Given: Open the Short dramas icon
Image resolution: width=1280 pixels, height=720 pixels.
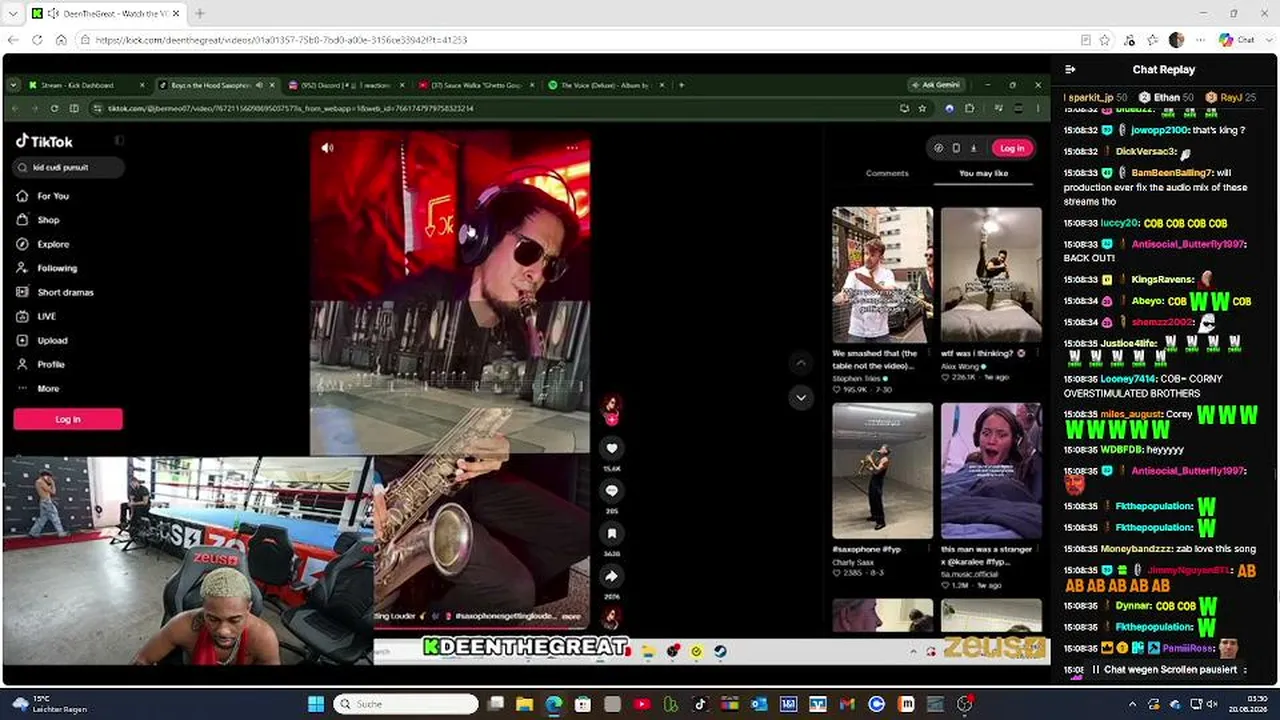Looking at the screenshot, I should (x=22, y=292).
